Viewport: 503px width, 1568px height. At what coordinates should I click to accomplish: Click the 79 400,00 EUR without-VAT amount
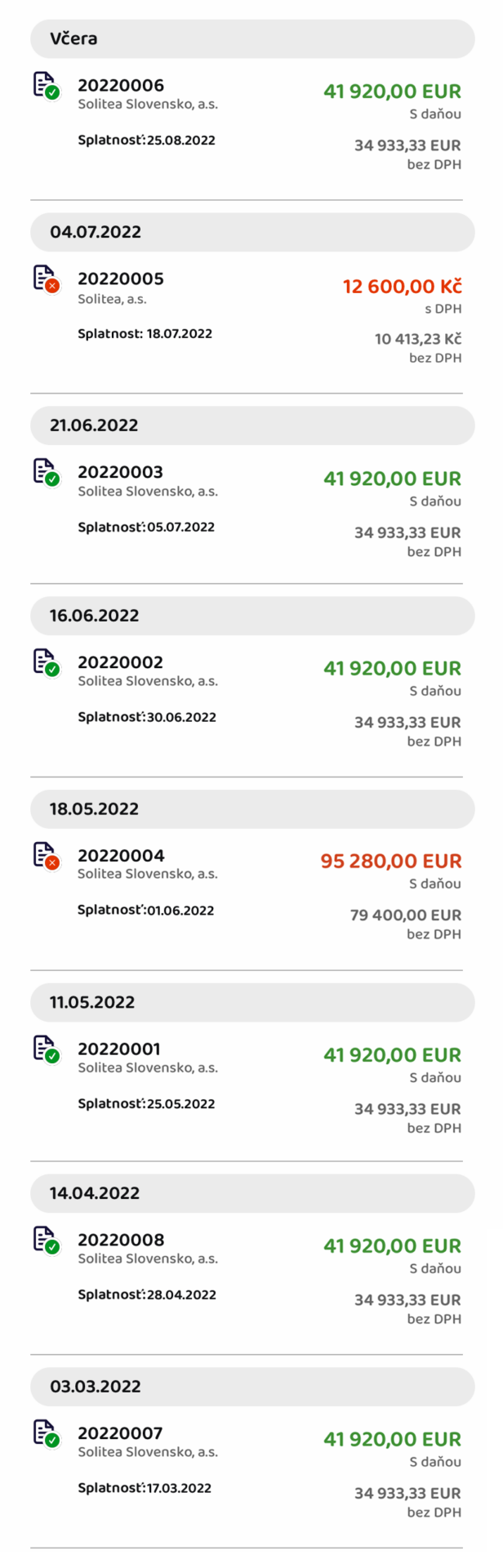pos(406,915)
